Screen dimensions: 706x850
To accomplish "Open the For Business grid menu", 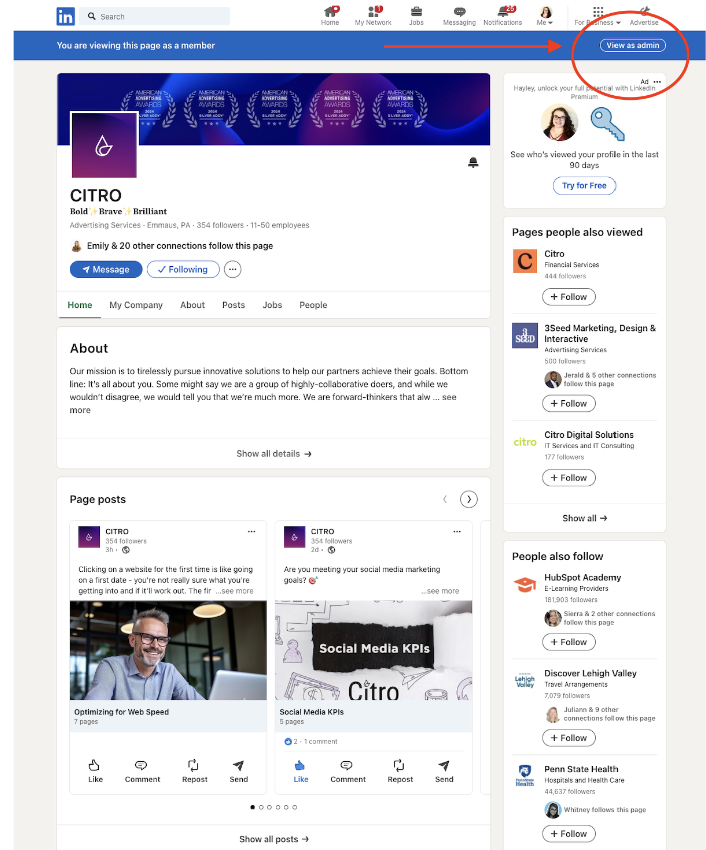I will coord(598,16).
